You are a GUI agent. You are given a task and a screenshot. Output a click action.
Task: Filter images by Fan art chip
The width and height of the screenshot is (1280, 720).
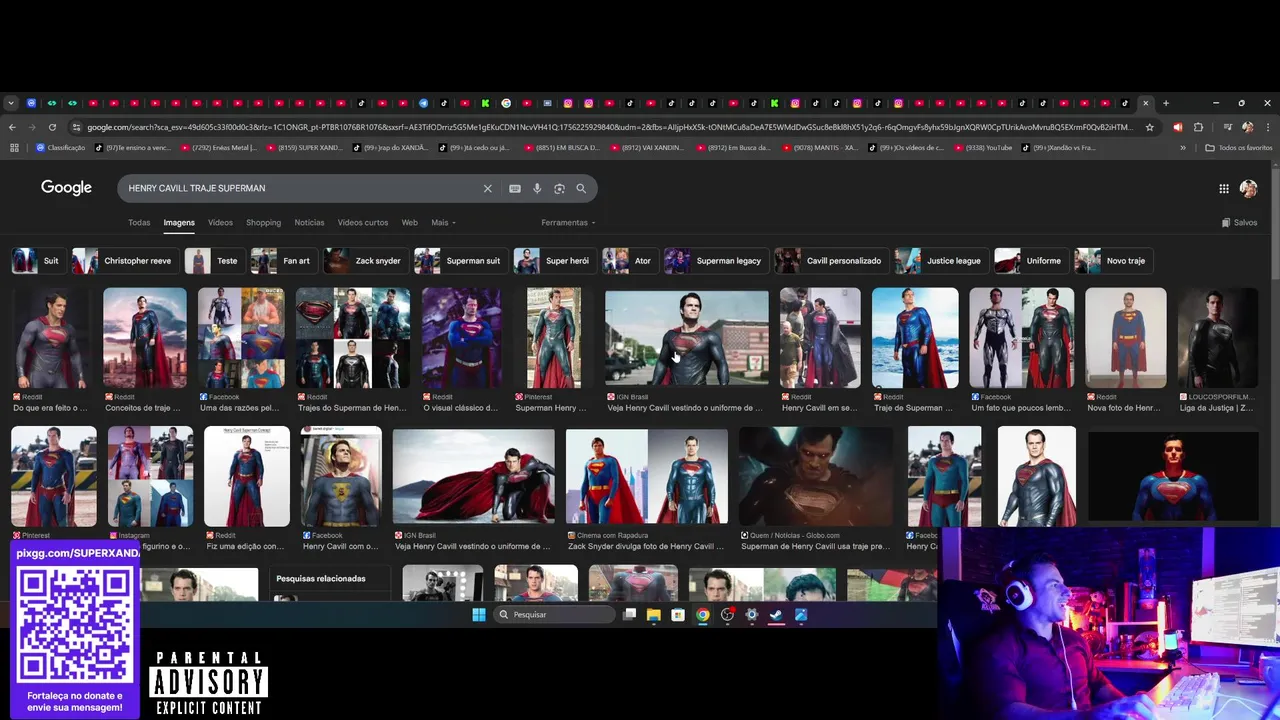[283, 261]
